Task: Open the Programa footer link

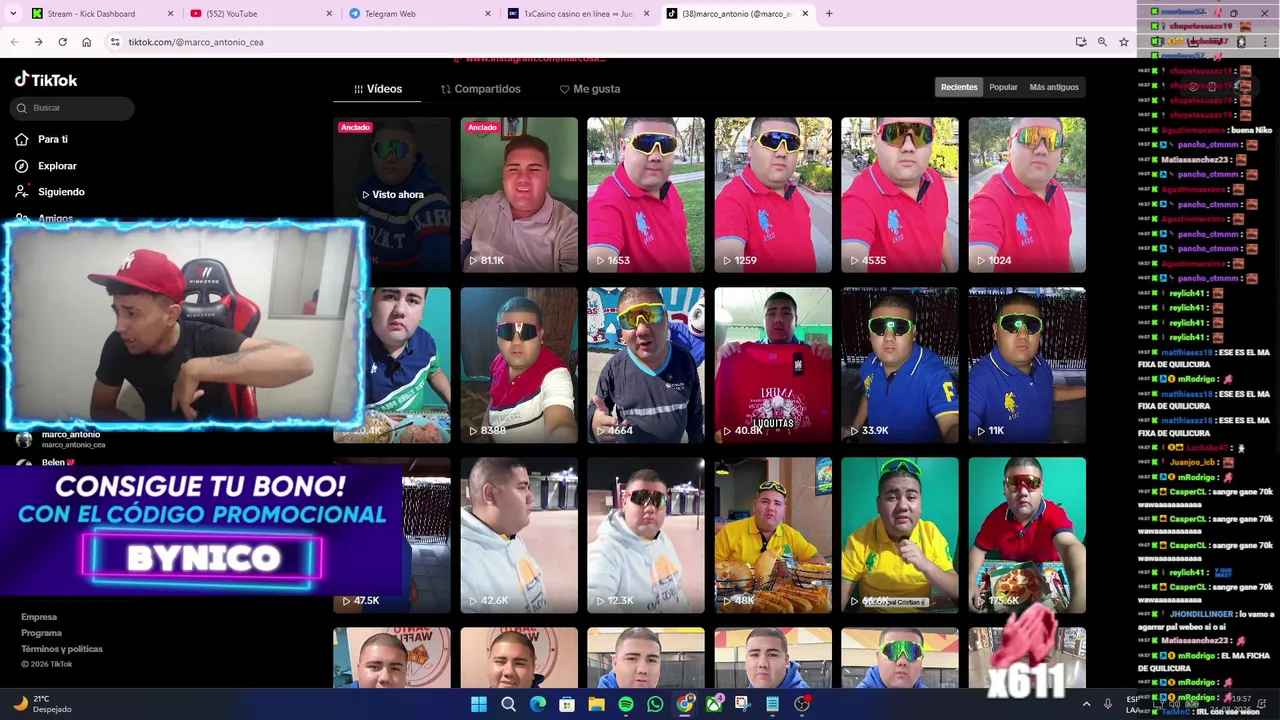Action: (x=41, y=633)
